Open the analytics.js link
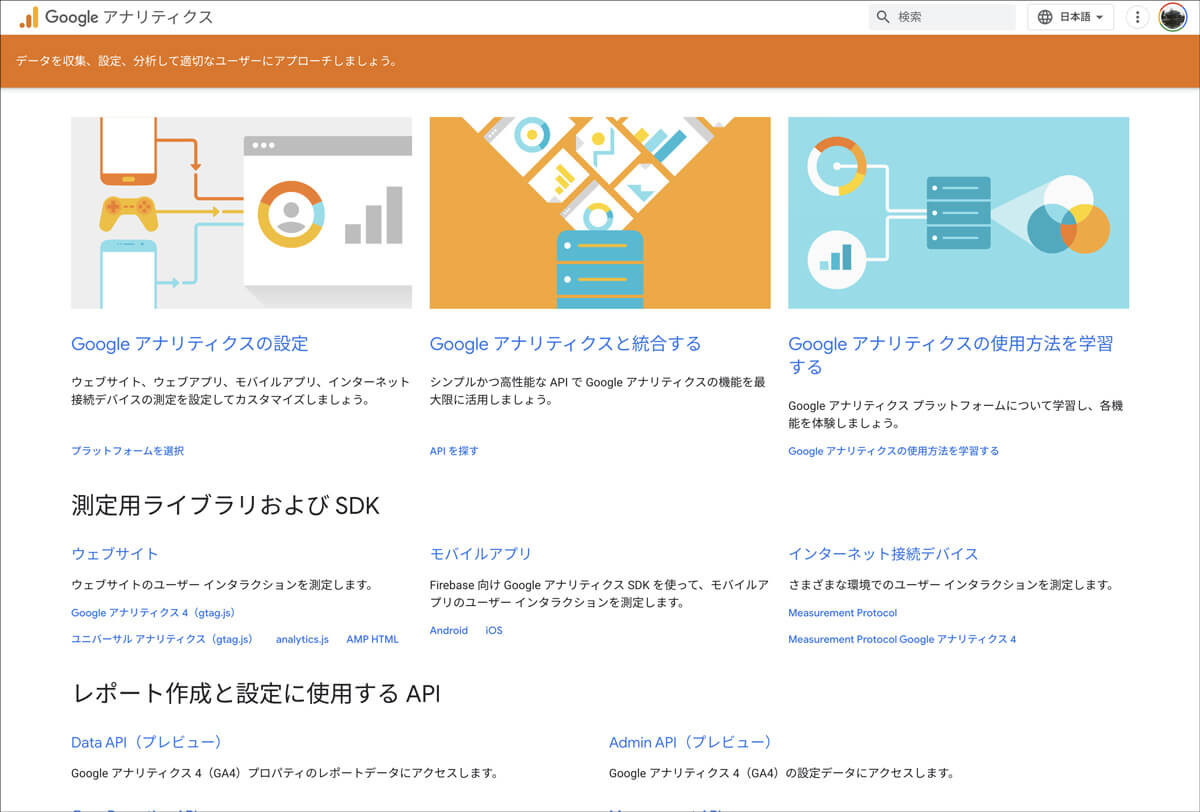 click(302, 639)
